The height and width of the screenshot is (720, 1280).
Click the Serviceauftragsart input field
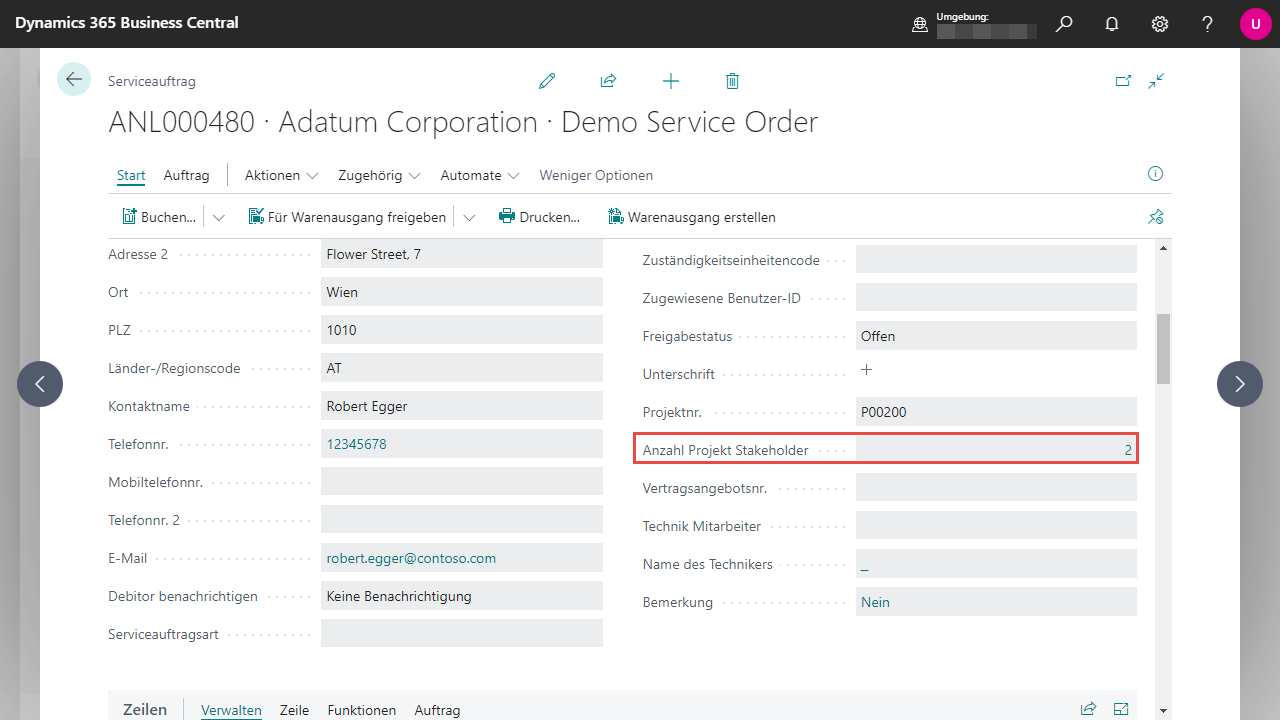tap(461, 634)
